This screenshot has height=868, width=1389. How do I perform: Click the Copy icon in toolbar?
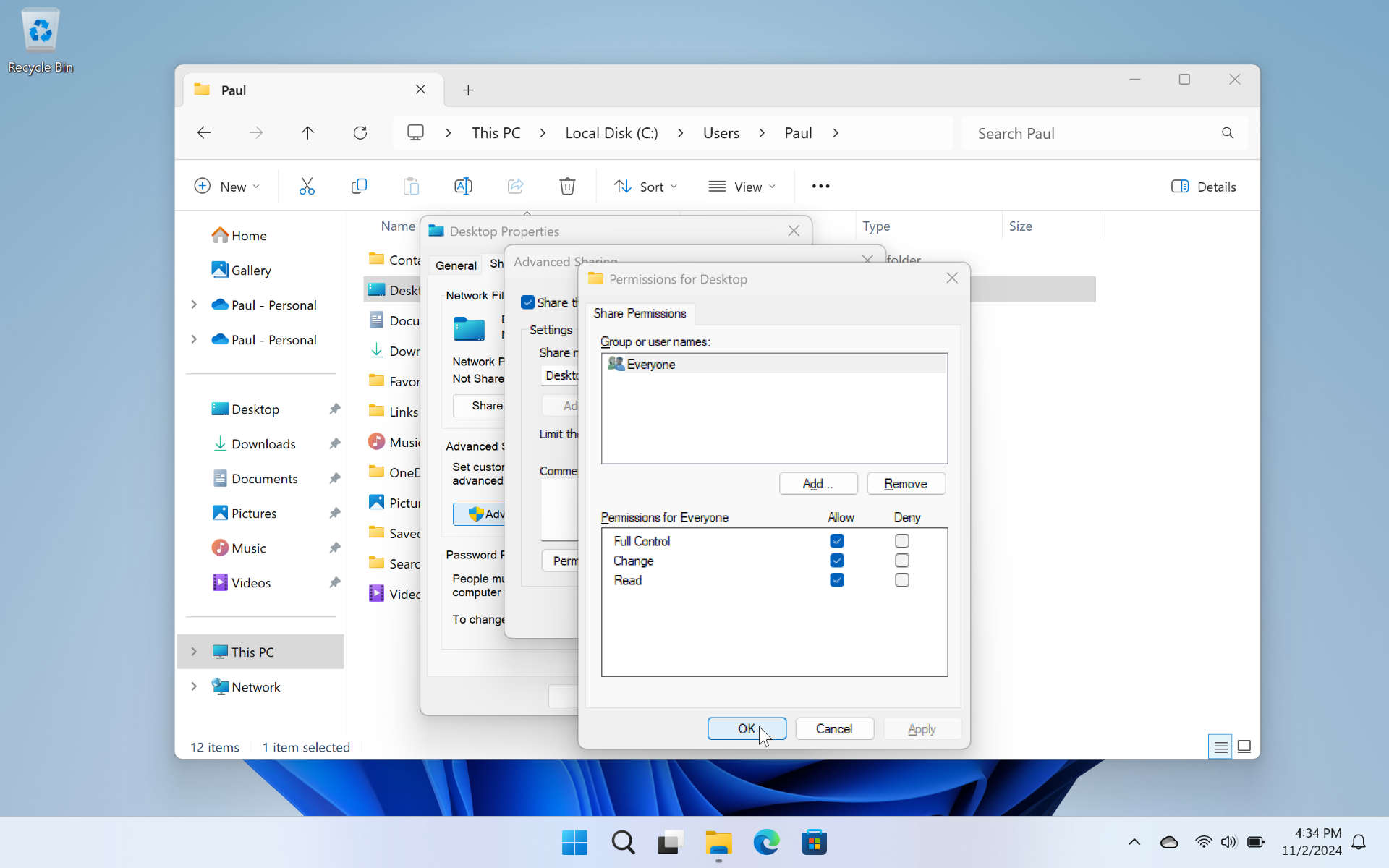(x=359, y=187)
